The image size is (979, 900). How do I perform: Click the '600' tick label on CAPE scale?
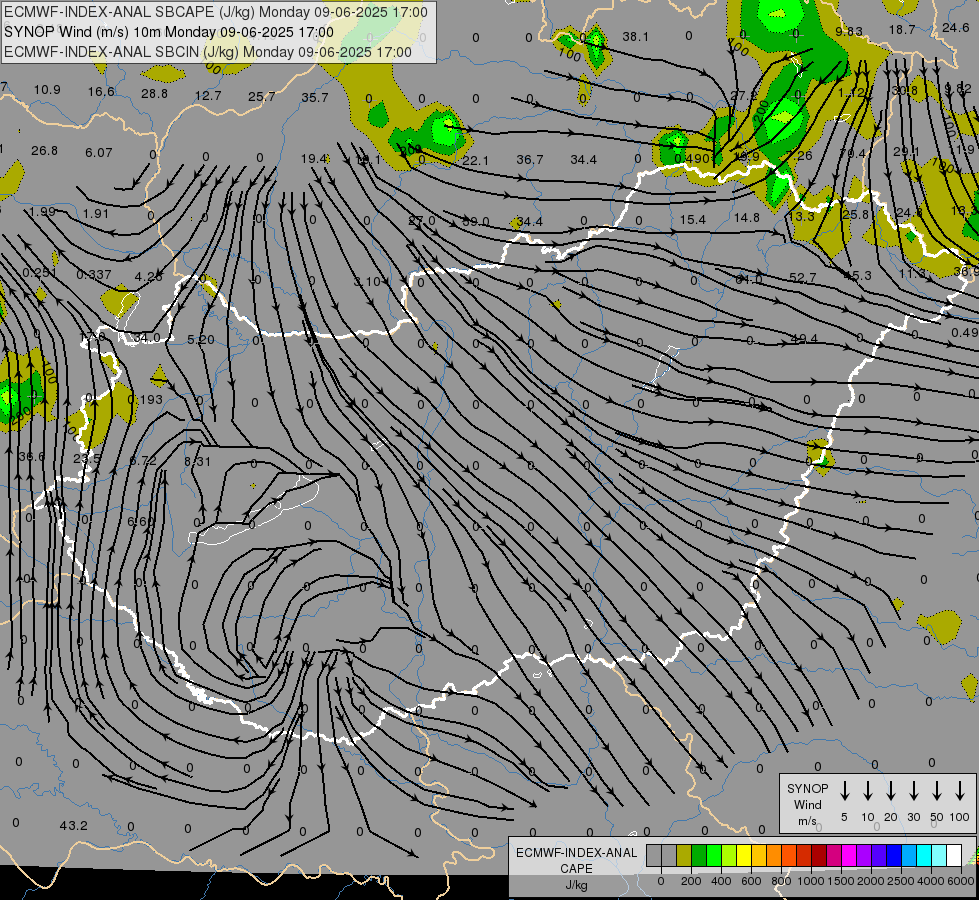[751, 881]
